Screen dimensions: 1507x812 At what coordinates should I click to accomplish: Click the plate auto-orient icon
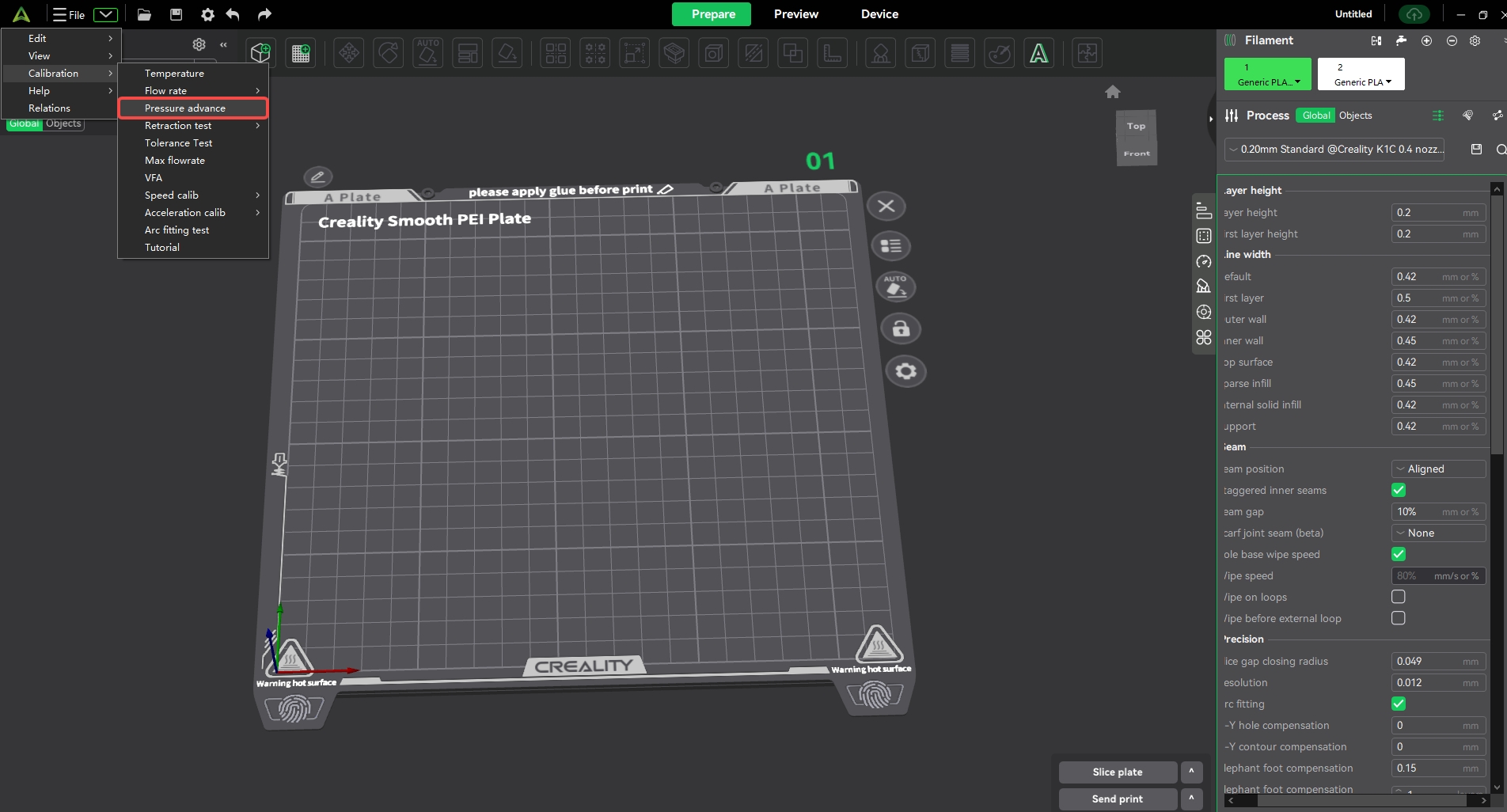click(x=895, y=286)
